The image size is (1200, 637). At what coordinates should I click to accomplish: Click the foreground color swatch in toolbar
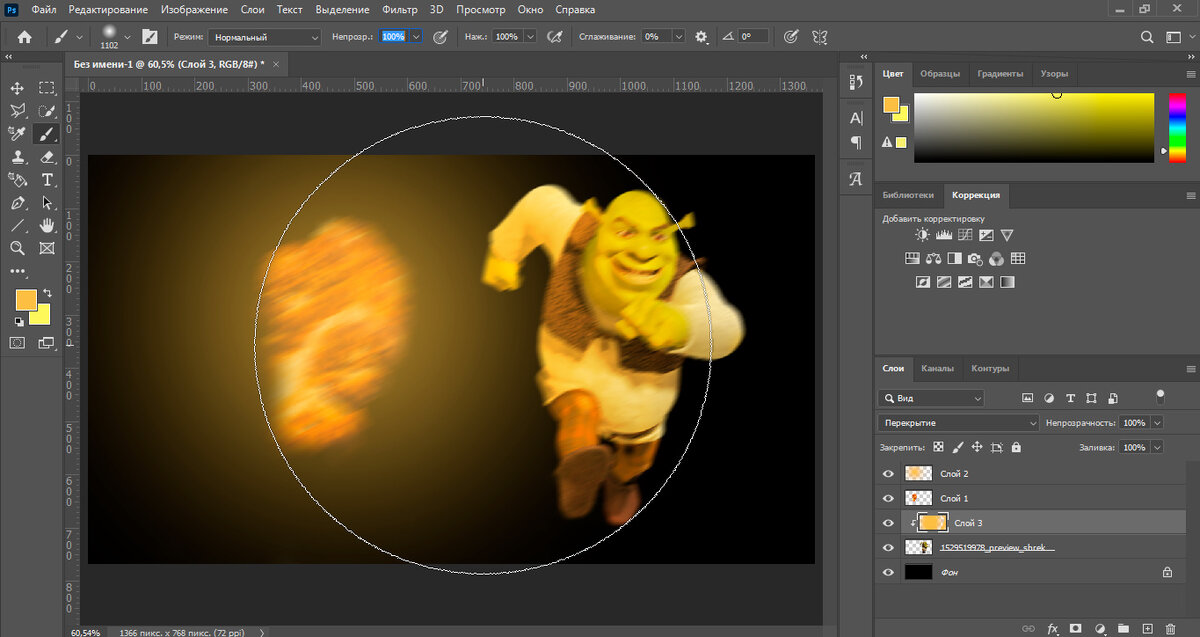(x=25, y=299)
